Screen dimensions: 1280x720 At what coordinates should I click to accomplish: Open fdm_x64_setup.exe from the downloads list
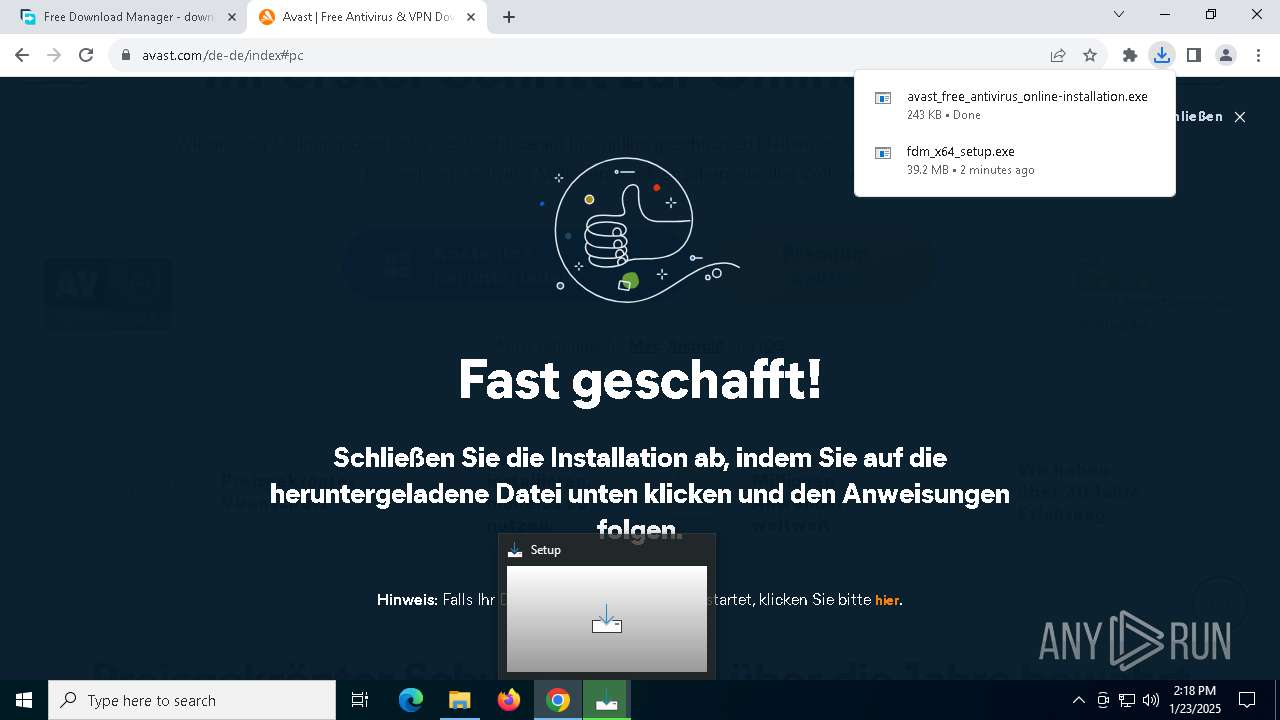1015,160
